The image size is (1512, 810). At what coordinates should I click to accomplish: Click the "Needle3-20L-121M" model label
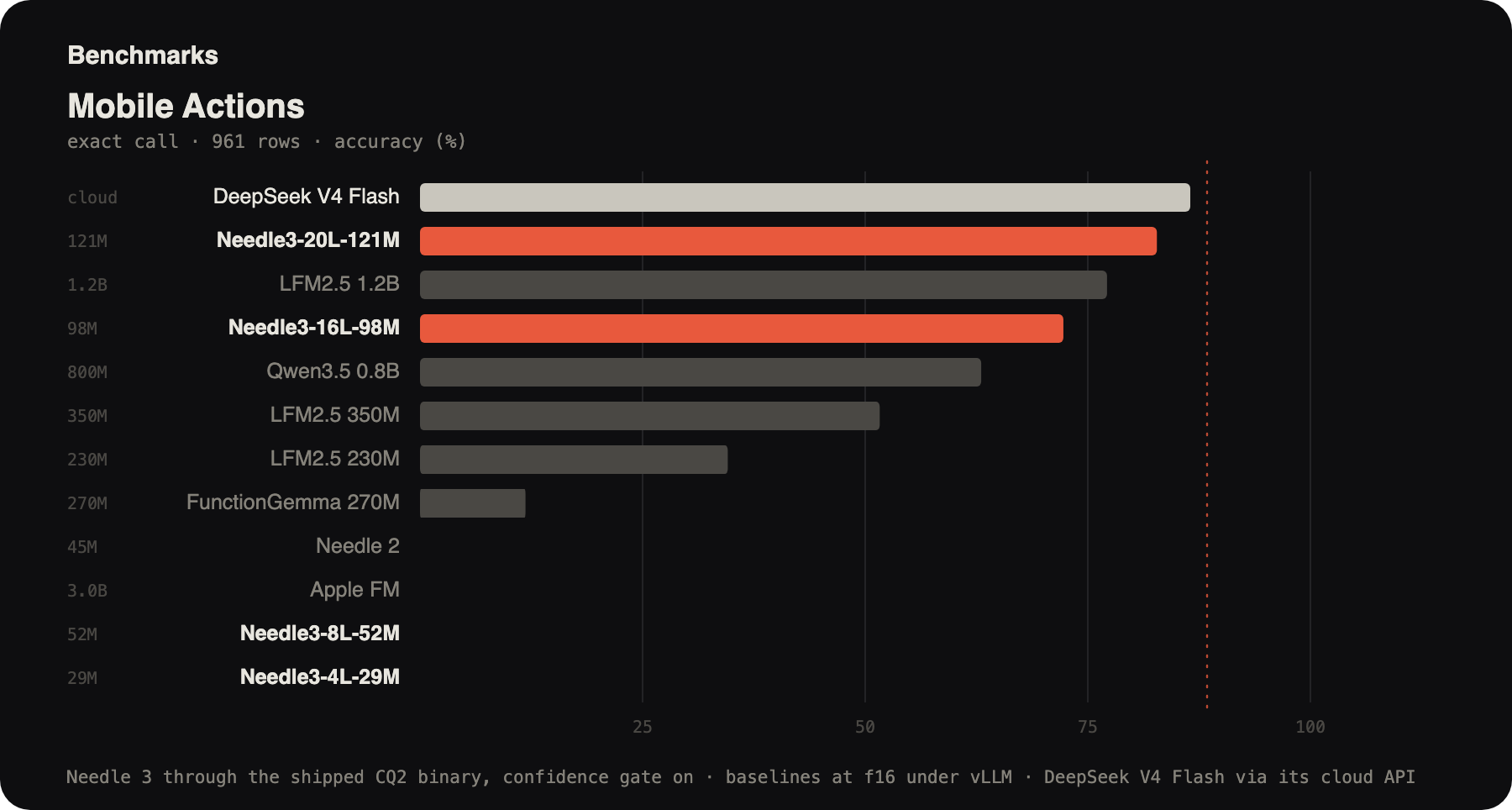(x=308, y=240)
